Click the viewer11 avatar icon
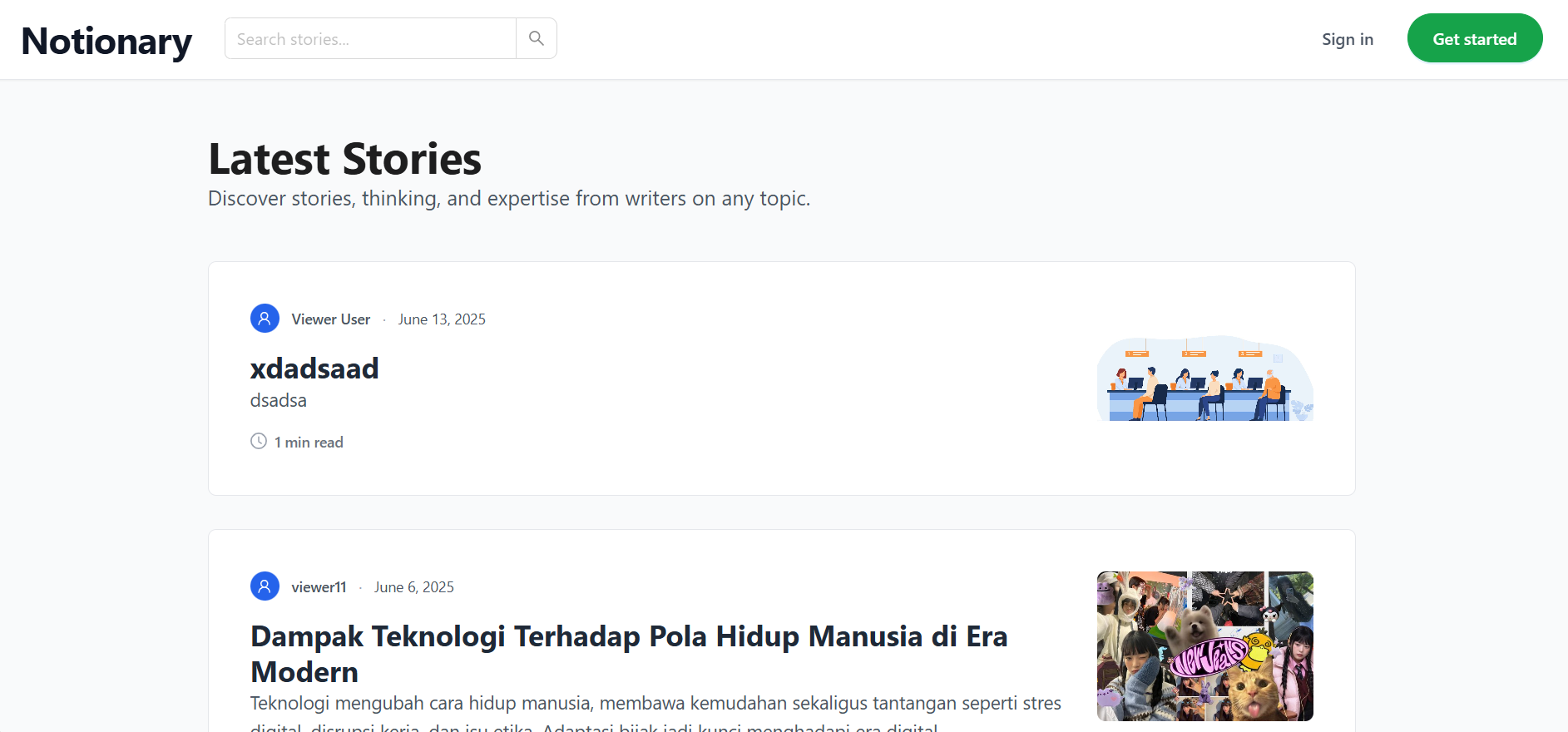This screenshot has width=1568, height=732. pos(265,586)
